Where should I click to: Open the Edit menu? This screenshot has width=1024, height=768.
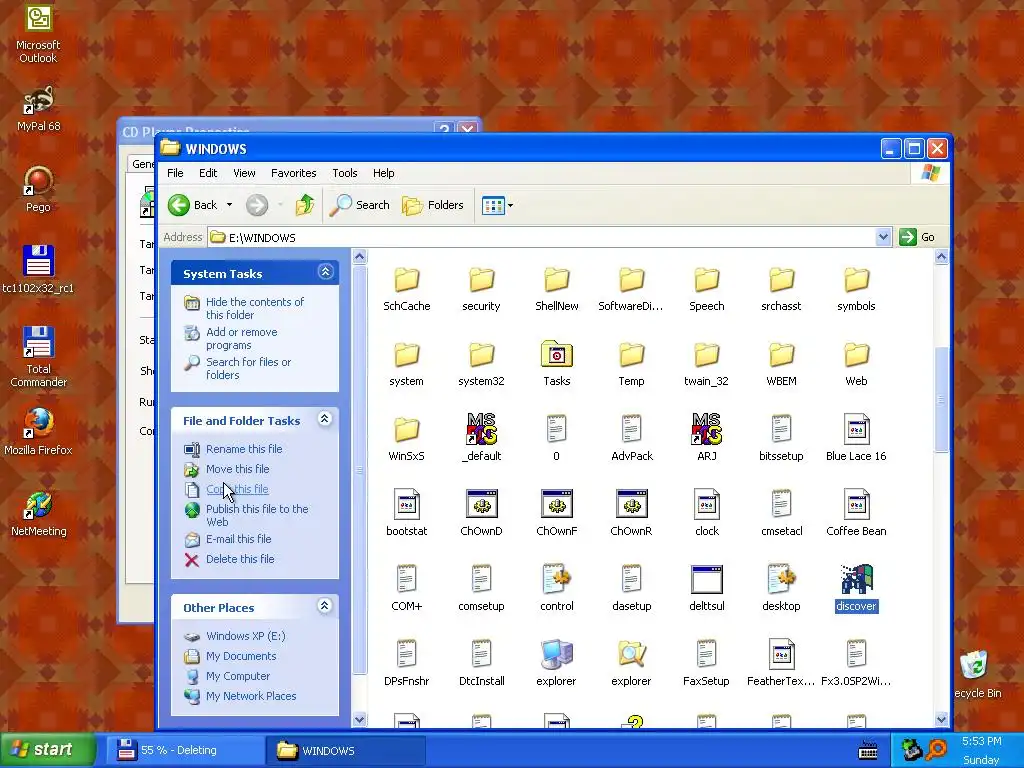pos(208,173)
